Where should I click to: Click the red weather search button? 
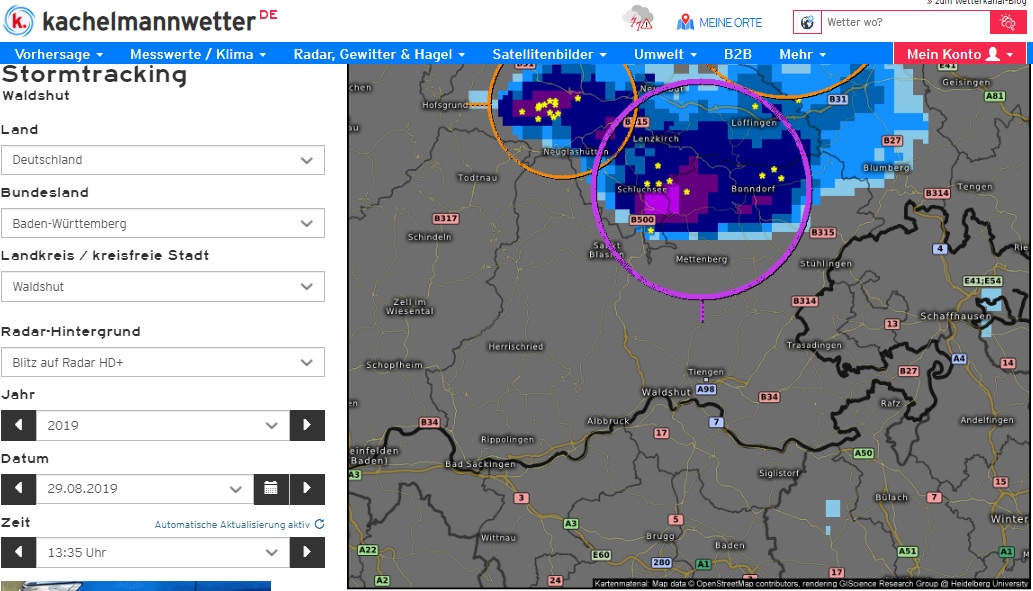1008,22
